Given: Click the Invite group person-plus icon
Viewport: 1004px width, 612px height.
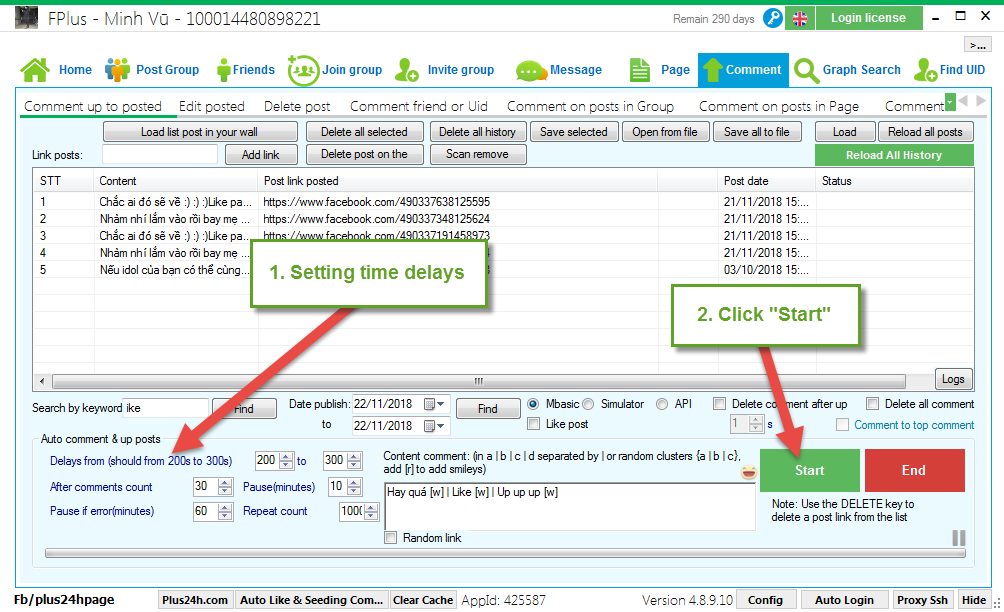Looking at the screenshot, I should pos(407,70).
